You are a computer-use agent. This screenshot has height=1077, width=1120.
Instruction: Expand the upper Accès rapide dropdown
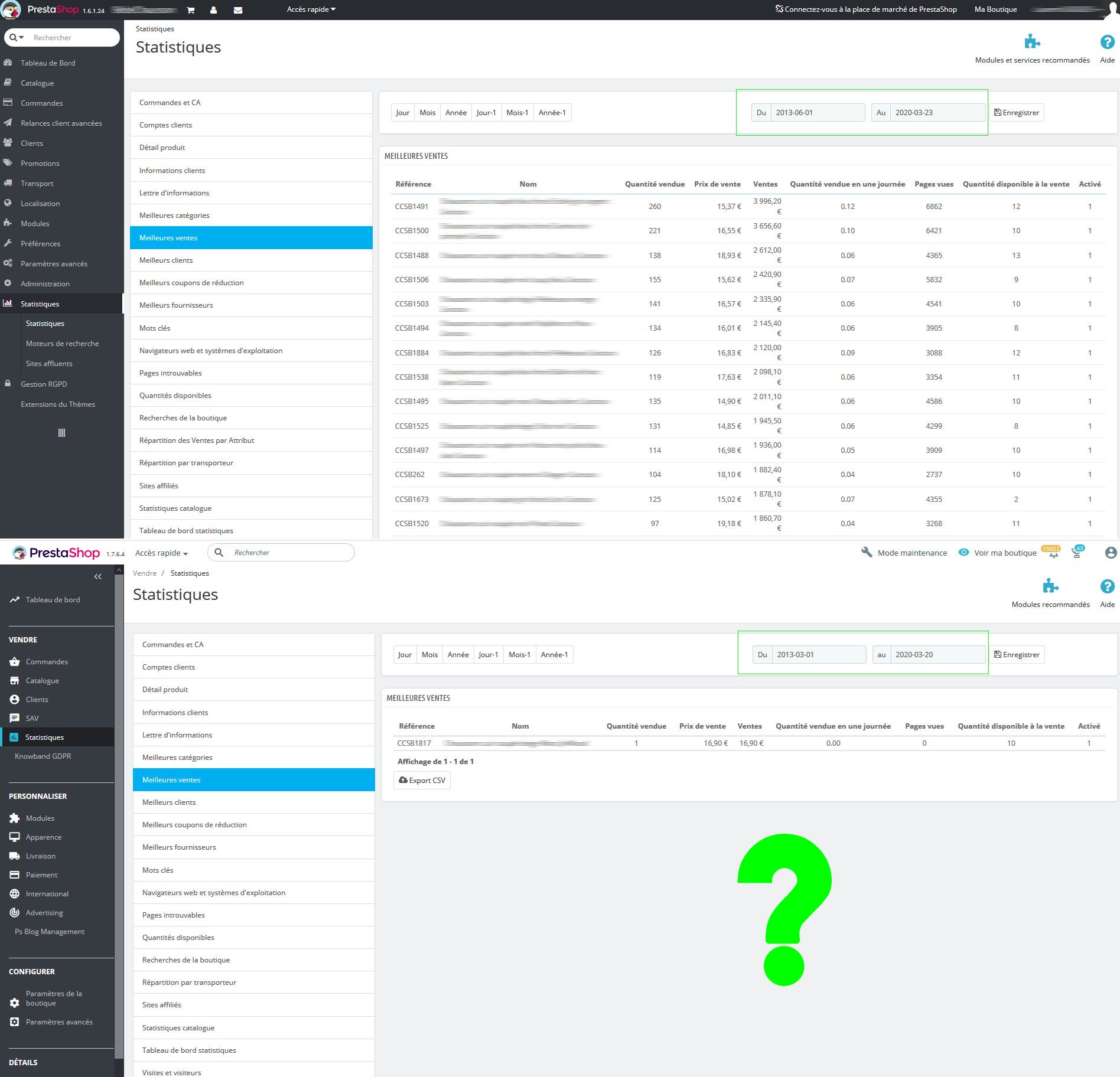(x=311, y=9)
